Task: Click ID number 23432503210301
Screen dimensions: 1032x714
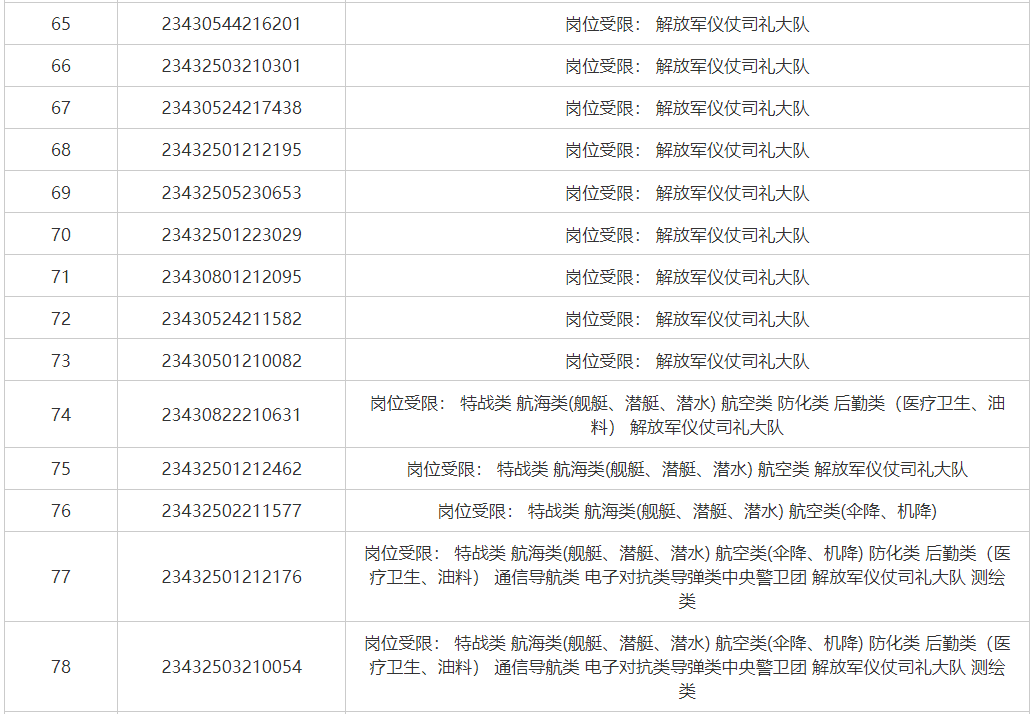Action: pos(231,66)
